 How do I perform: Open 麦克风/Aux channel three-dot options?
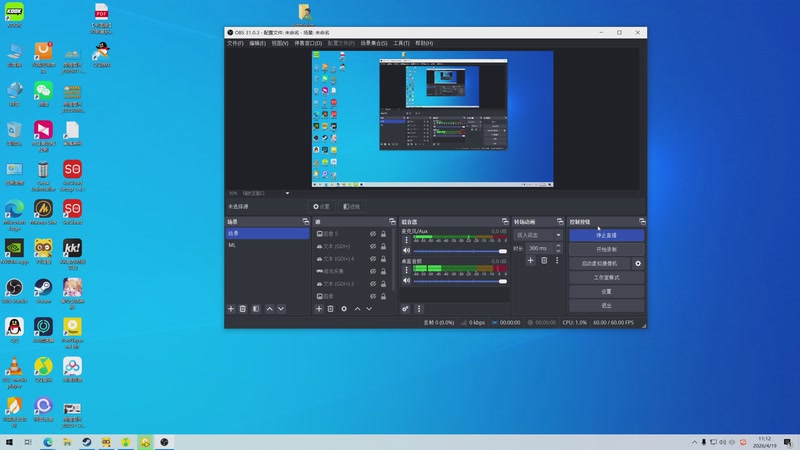click(x=407, y=240)
